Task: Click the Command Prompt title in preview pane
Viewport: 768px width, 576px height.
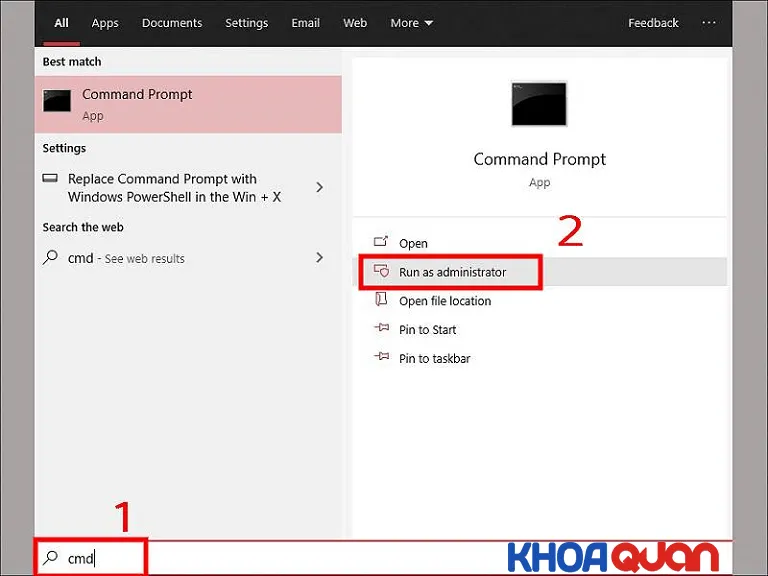Action: (x=539, y=160)
